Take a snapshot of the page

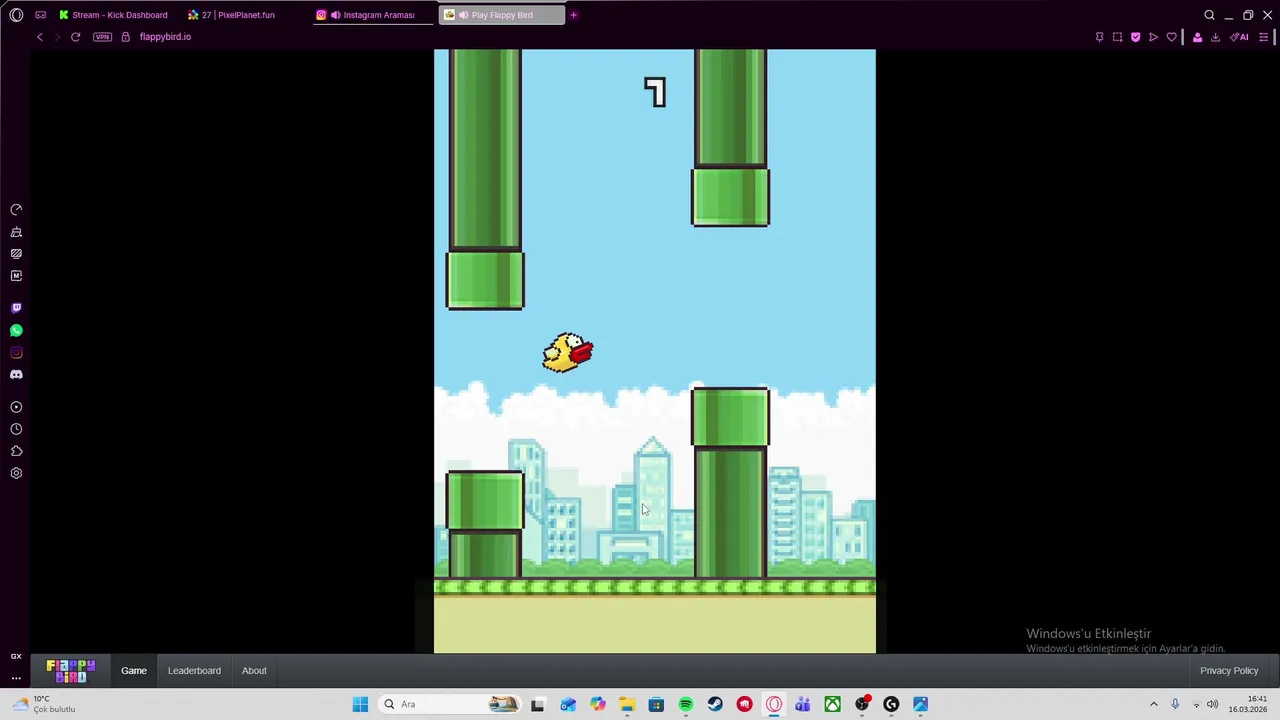[x=1117, y=37]
